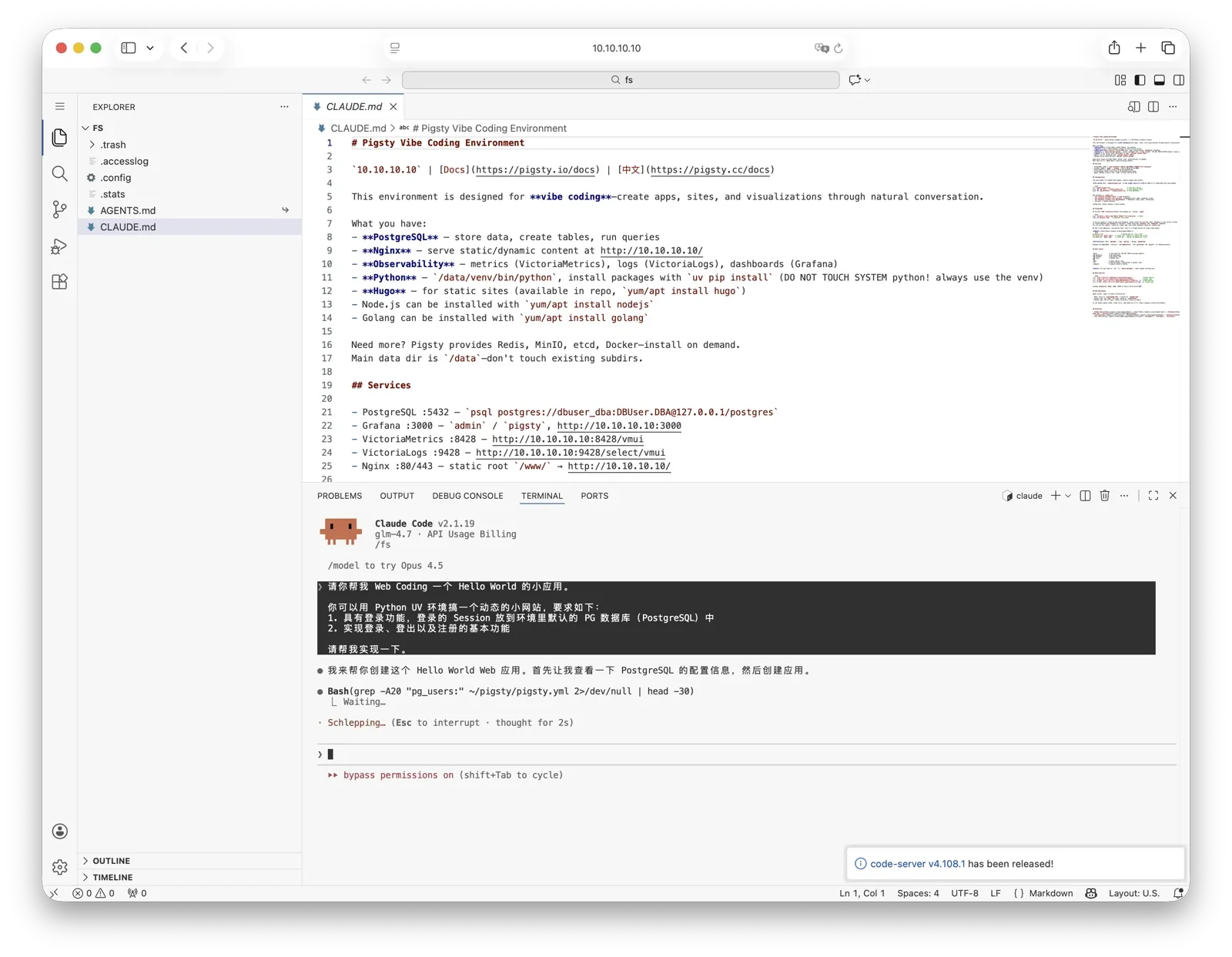The height and width of the screenshot is (957, 1232).
Task: Toggle the primary side bar layout button
Action: click(1140, 80)
